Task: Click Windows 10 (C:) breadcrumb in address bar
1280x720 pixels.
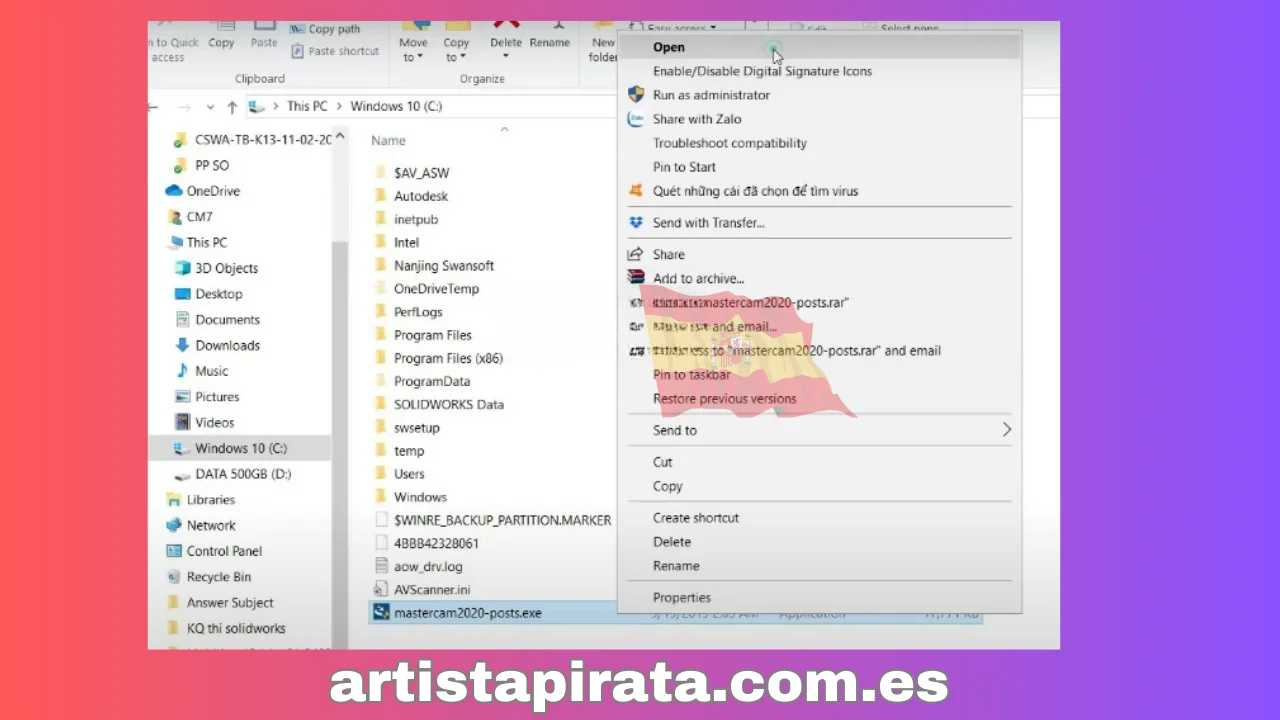Action: tap(396, 106)
